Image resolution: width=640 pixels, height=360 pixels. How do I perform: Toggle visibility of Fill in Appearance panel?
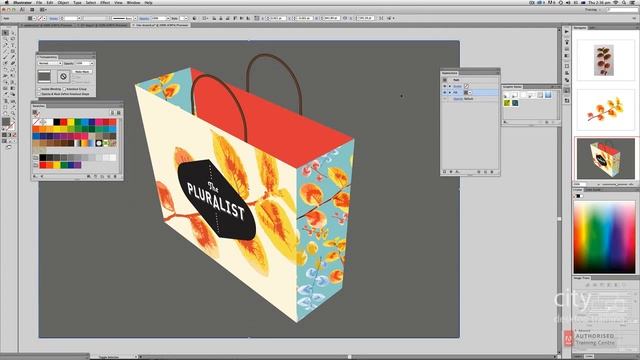pos(444,92)
